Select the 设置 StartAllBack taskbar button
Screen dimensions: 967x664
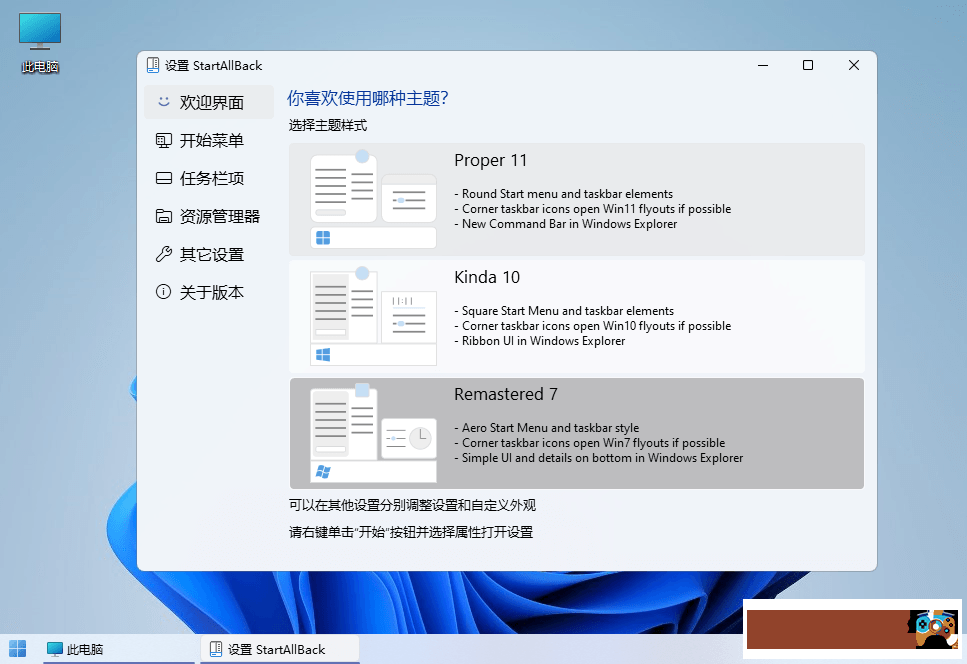coord(280,649)
